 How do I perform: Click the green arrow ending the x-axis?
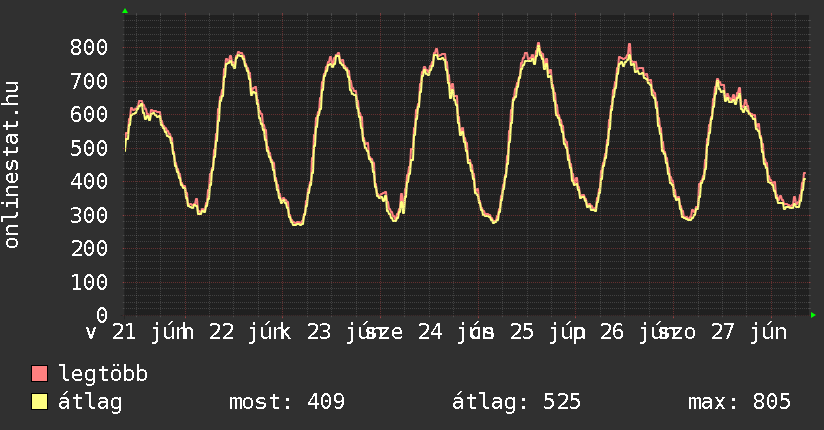point(813,315)
